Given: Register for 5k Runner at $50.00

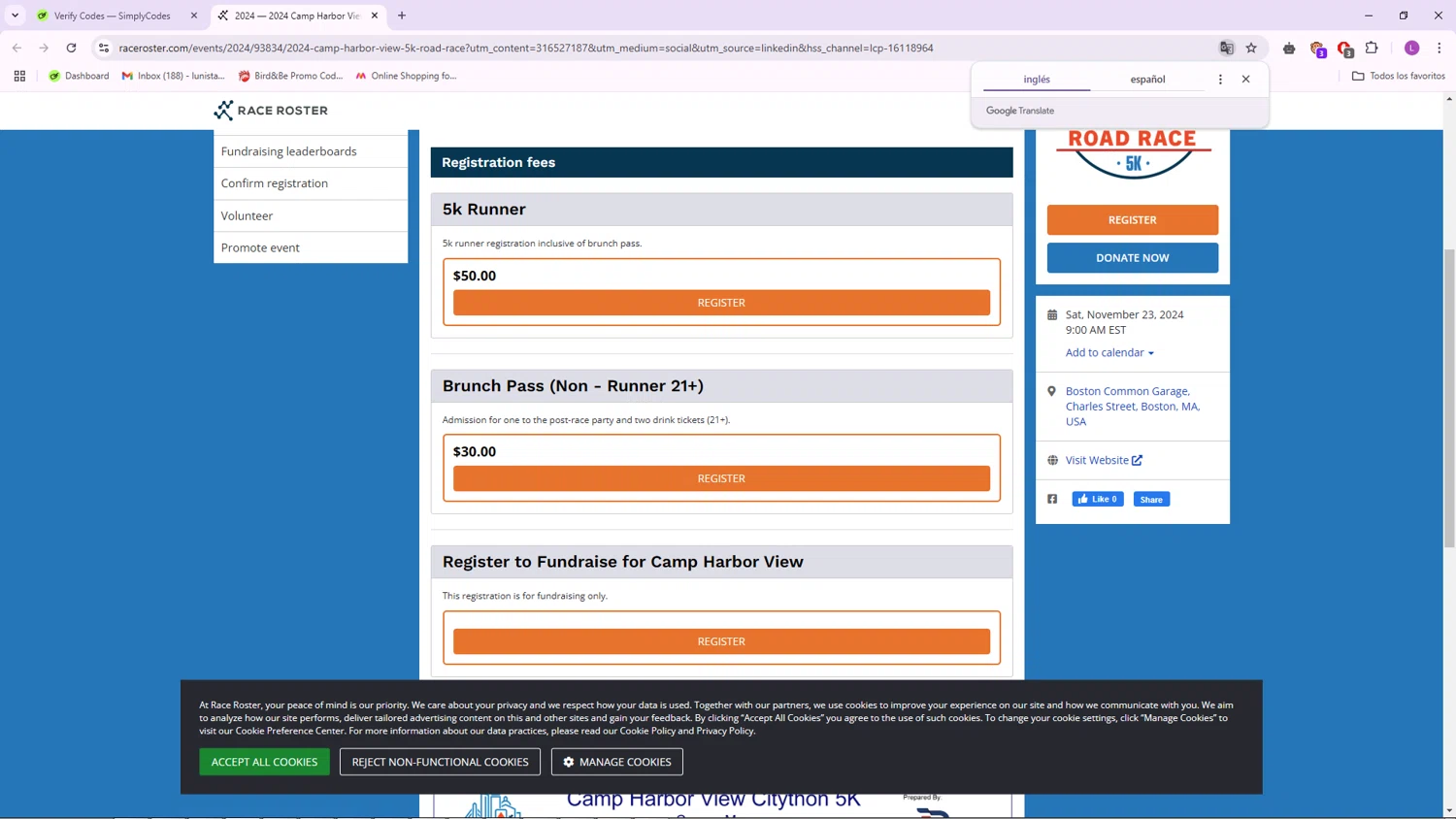Looking at the screenshot, I should [721, 303].
